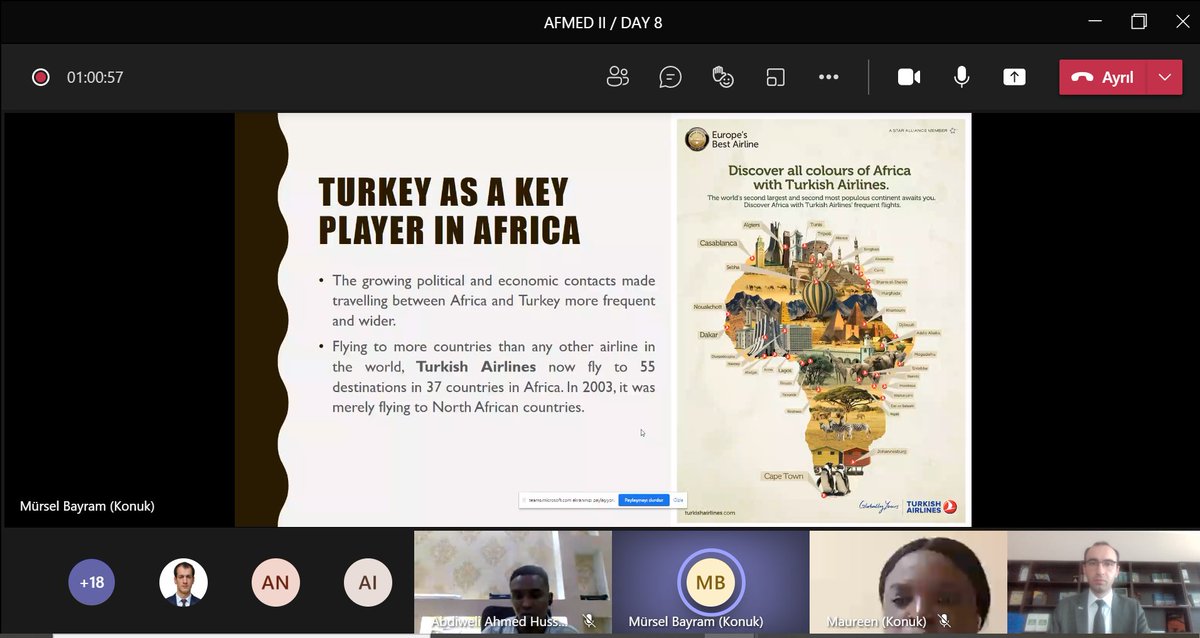
Task: Leave the meeting with Ayrıl button
Action: pyautogui.click(x=1103, y=77)
